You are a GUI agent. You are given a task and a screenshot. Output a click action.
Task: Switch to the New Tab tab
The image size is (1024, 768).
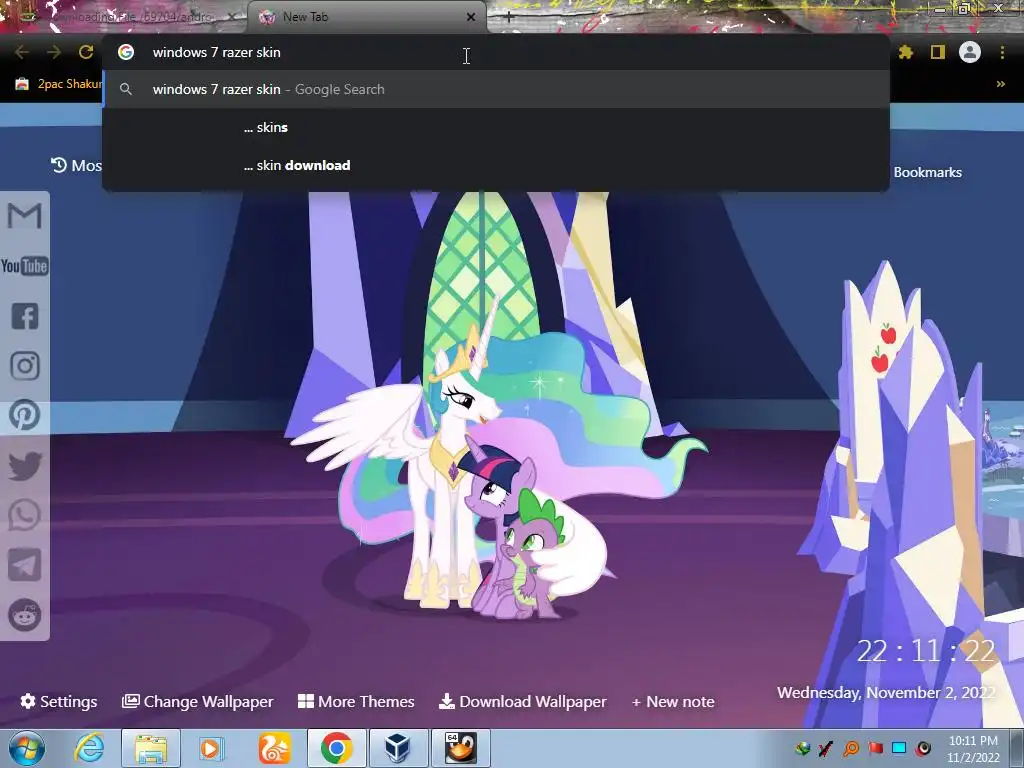click(x=366, y=17)
